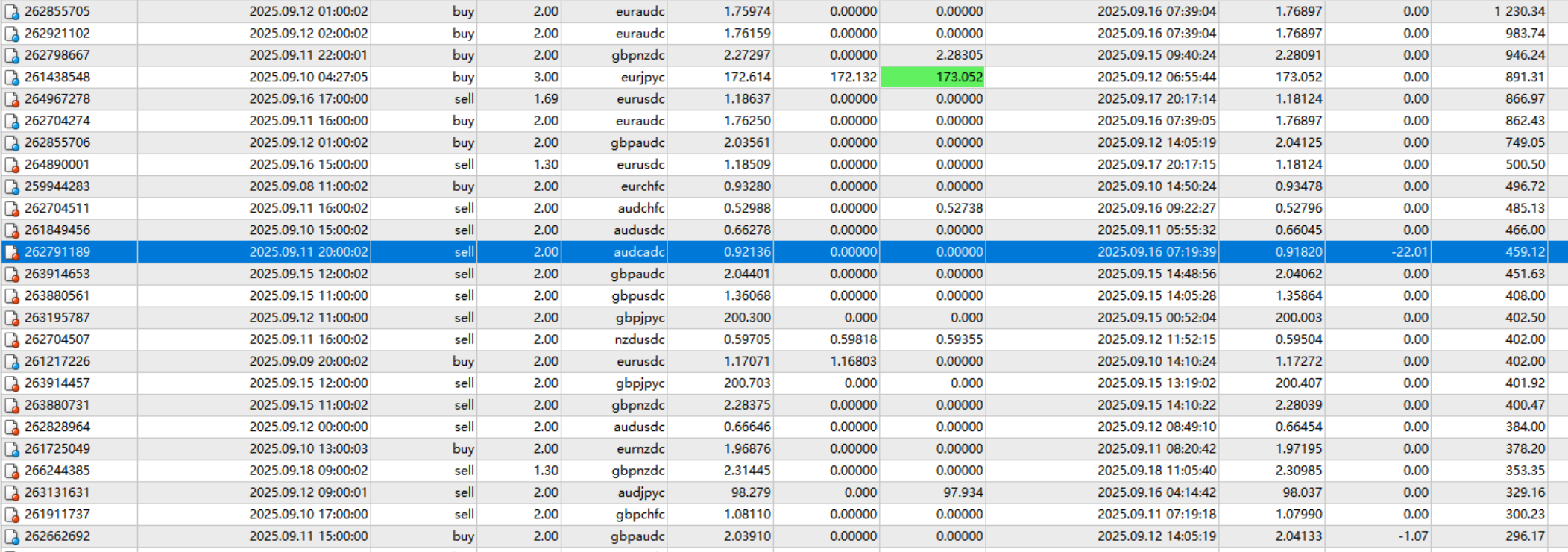The height and width of the screenshot is (552, 1568).
Task: Click the buy icon for ticket 262798667
Action: 12,56
